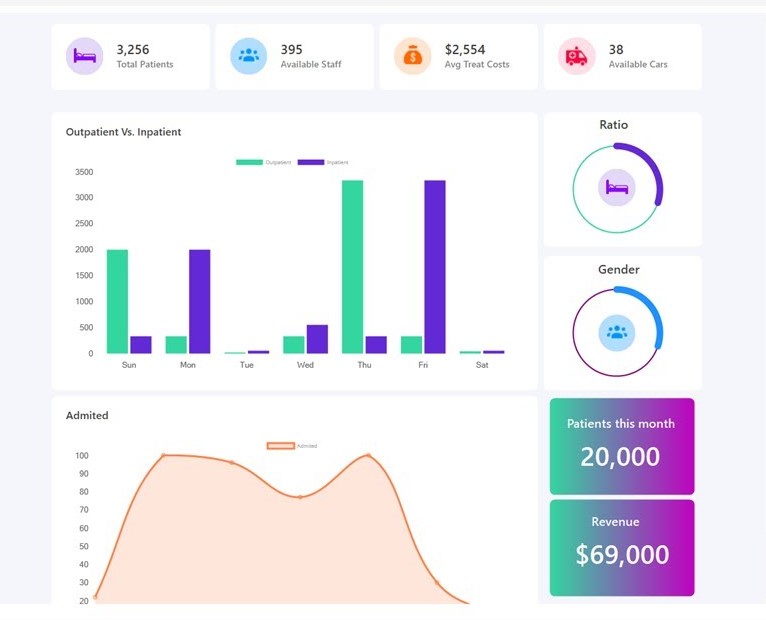Click the tall Thursday Outpatient green bar

pyautogui.click(x=352, y=266)
